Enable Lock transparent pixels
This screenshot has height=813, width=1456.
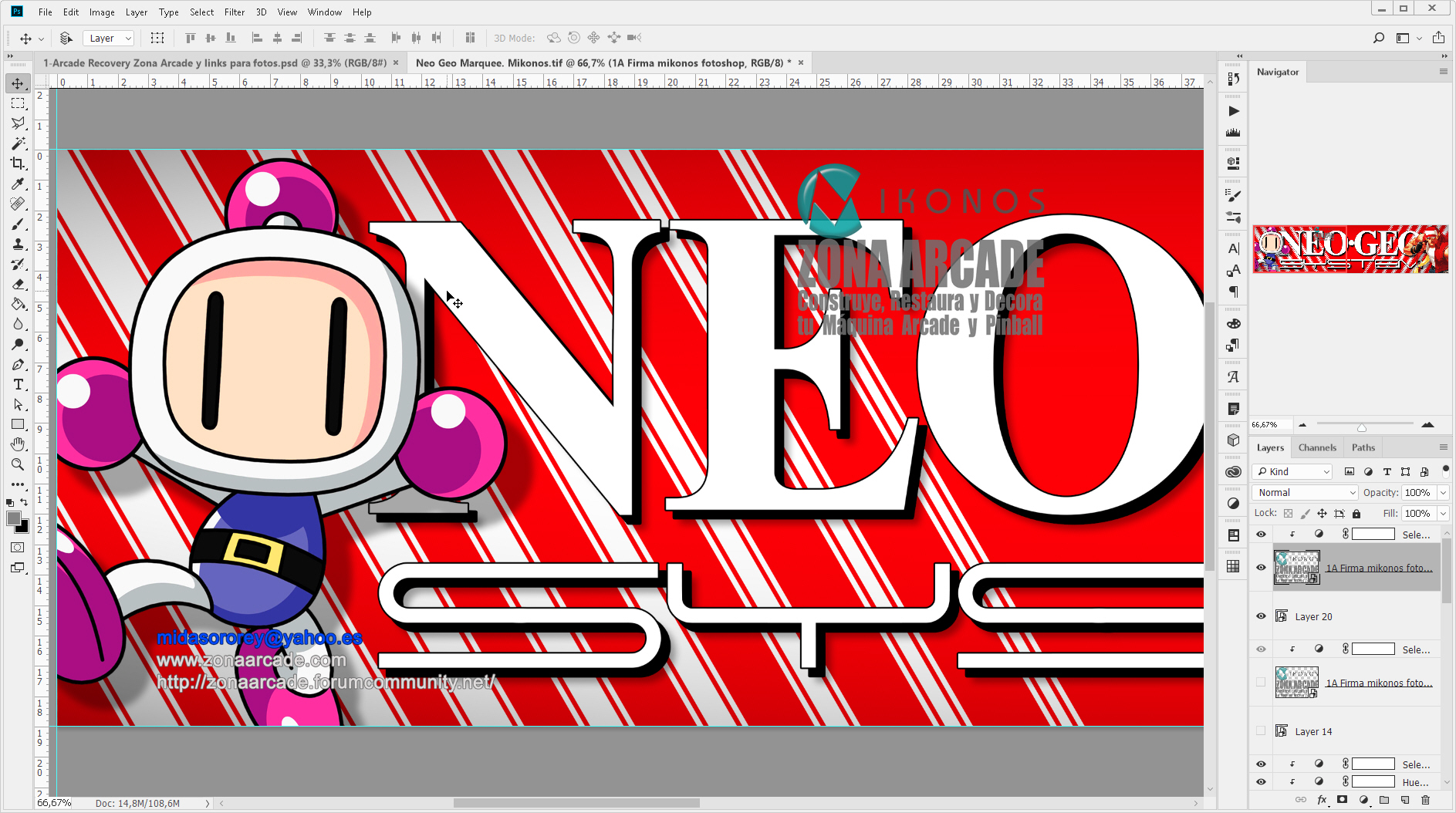click(1289, 513)
